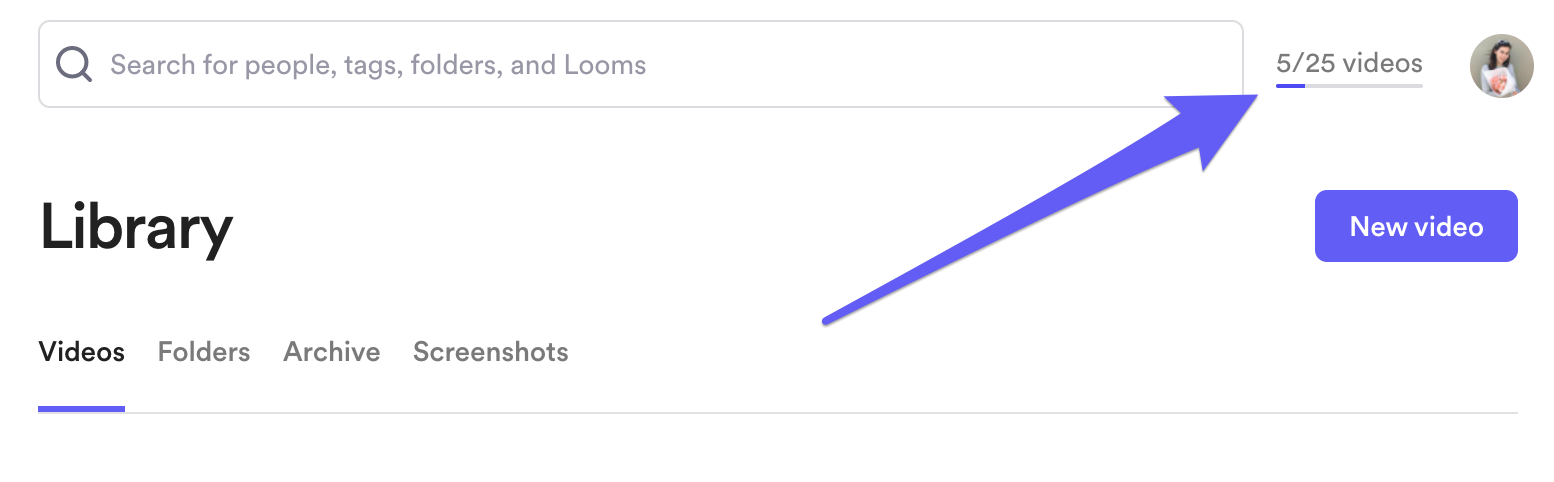Click the word "videos" in usage counter
This screenshot has height=482, width=1554.
coord(1382,64)
